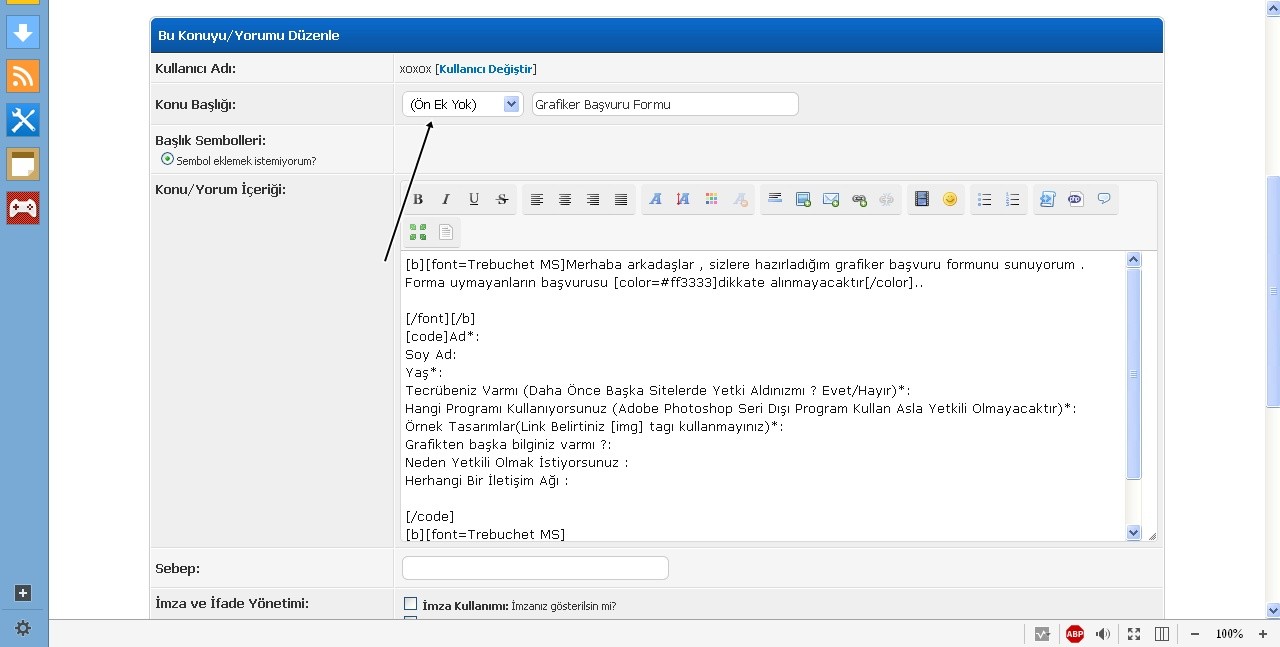Image resolution: width=1280 pixels, height=647 pixels.
Task: Insert a video into the post
Action: pos(922,200)
